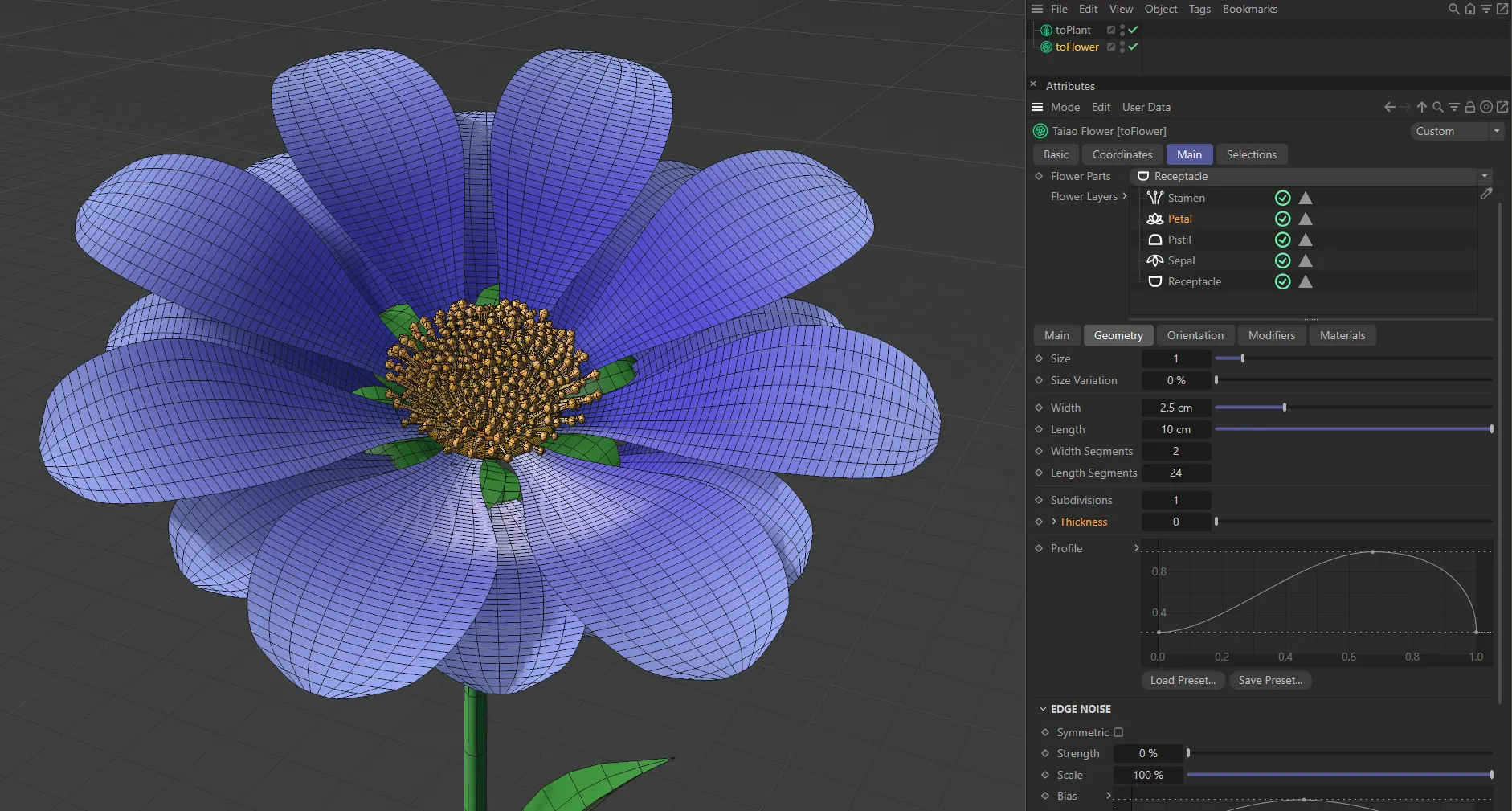Expand the Flower Layers section
Viewport: 1512px width, 811px height.
(1126, 196)
